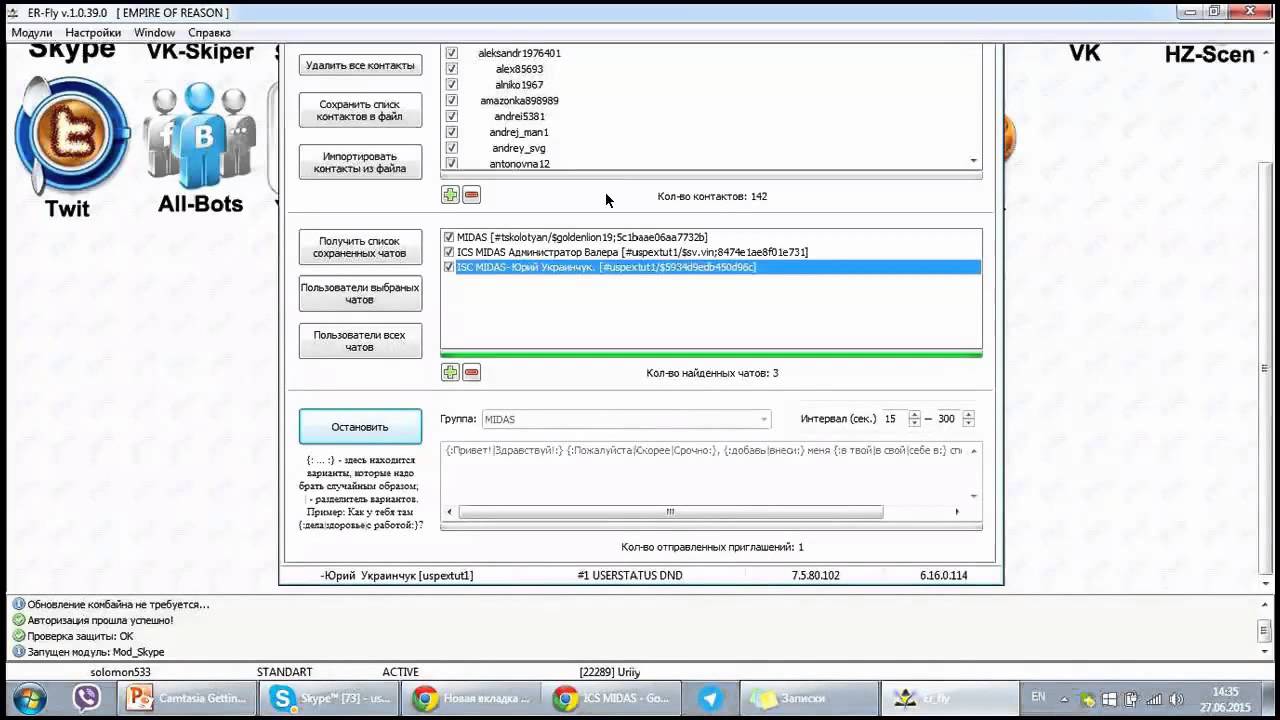Viewport: 1280px width, 720px height.
Task: Open Viber from the taskbar
Action: point(87,698)
